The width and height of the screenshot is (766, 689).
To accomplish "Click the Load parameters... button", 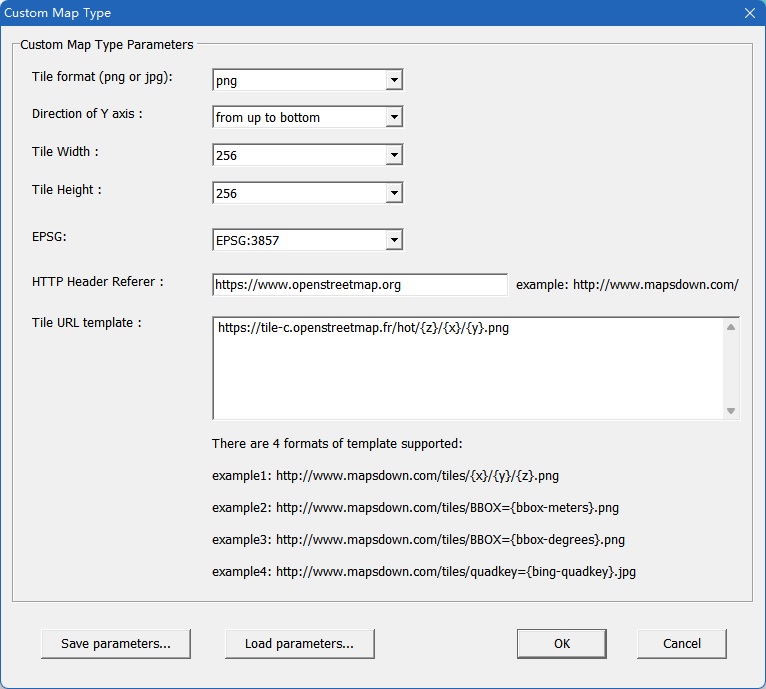I will point(299,644).
